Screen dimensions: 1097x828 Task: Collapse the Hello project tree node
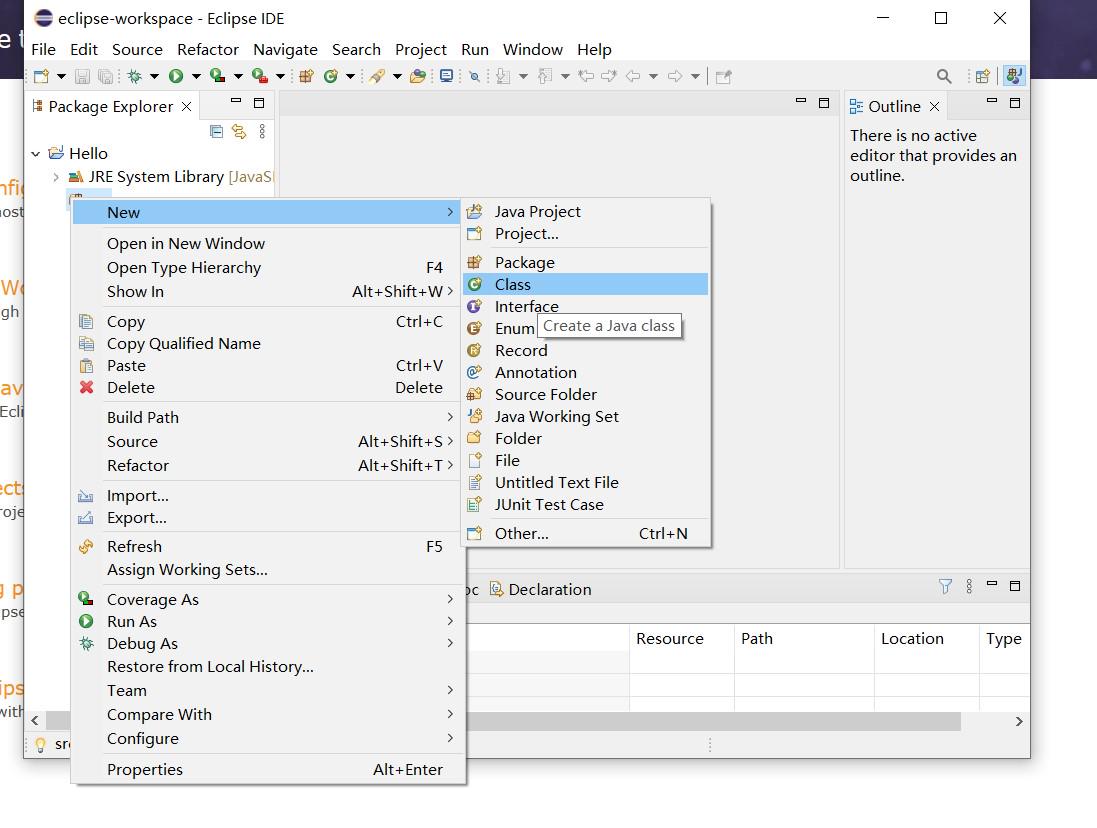pyautogui.click(x=36, y=153)
